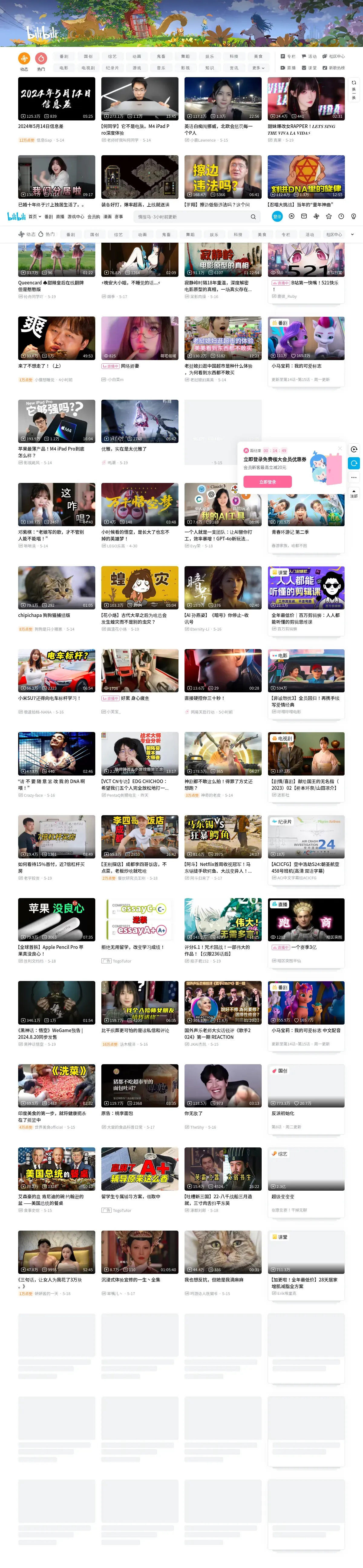
Task: Select the 知识 channel
Action: (x=210, y=68)
